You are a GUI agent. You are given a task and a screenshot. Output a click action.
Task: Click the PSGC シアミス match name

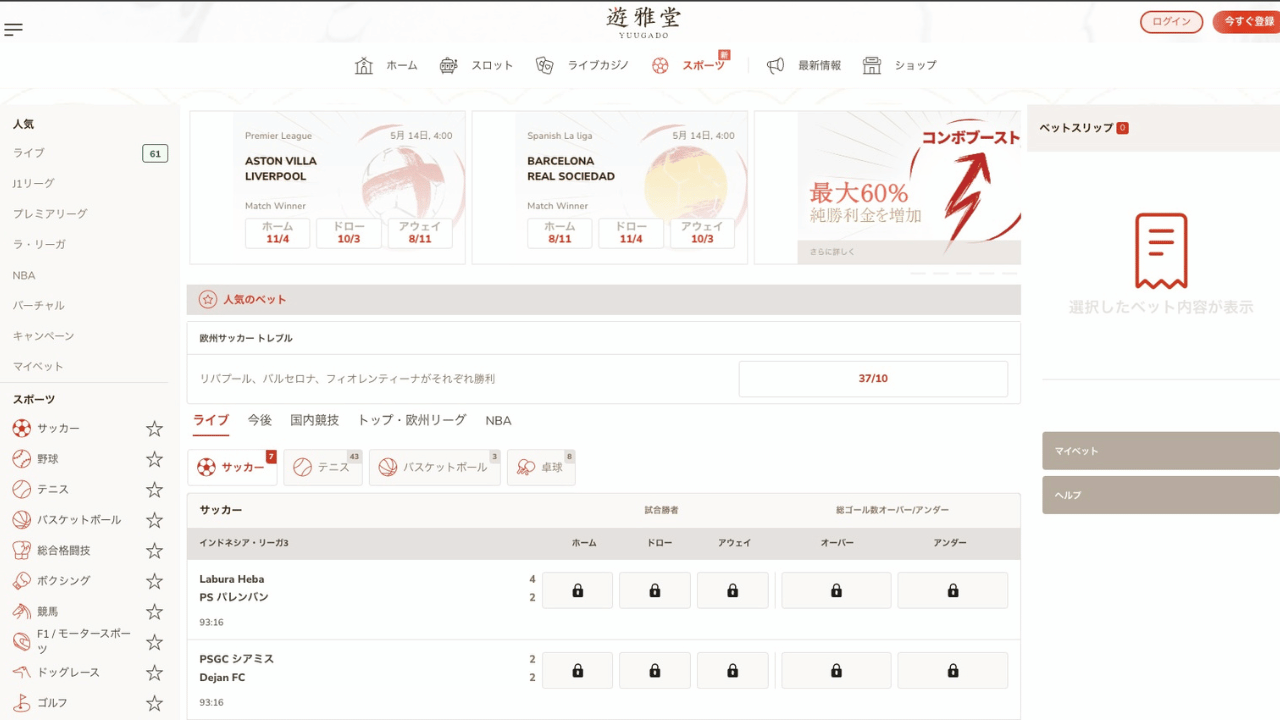click(x=237, y=659)
